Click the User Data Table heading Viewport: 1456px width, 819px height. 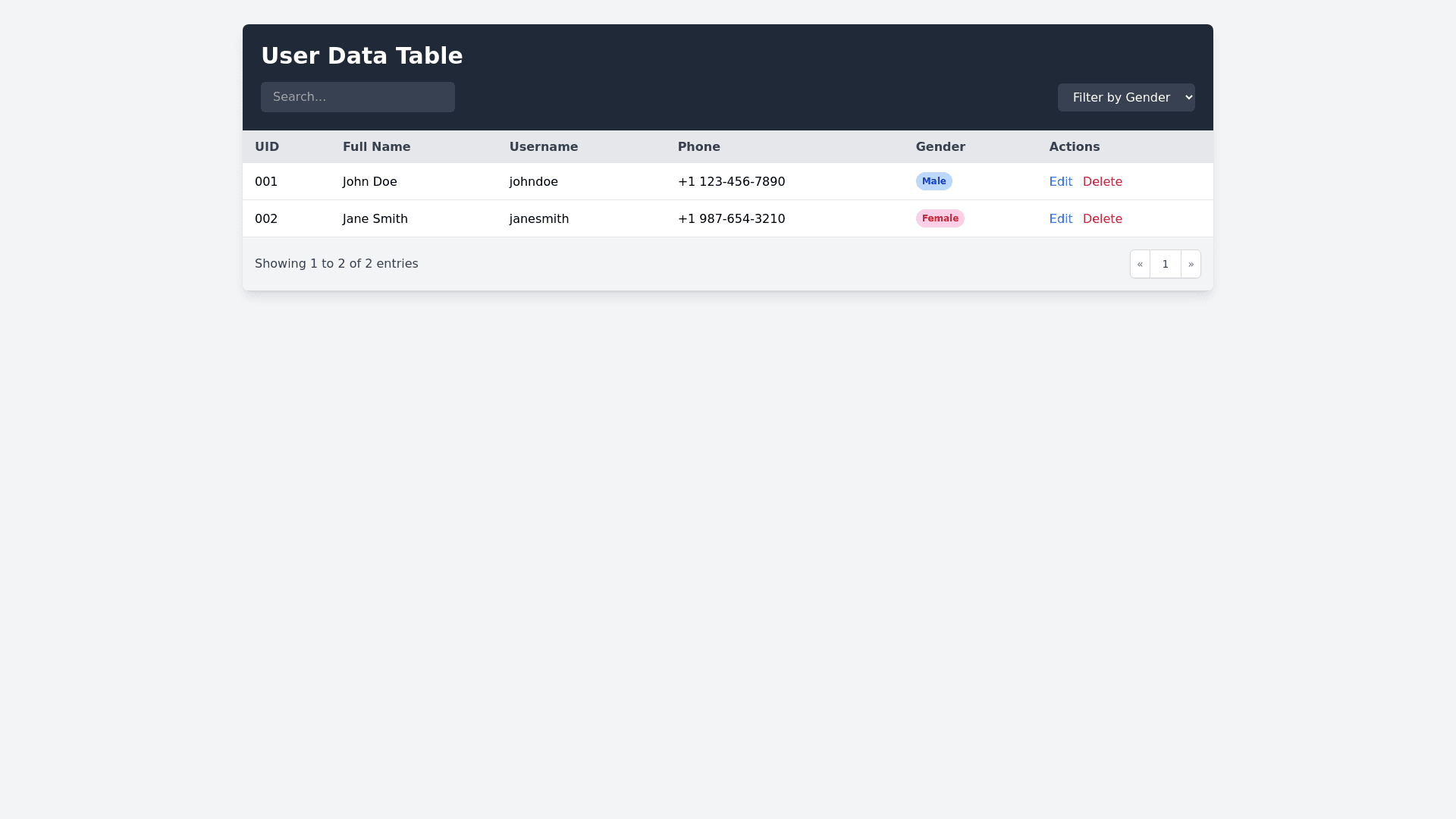(362, 56)
